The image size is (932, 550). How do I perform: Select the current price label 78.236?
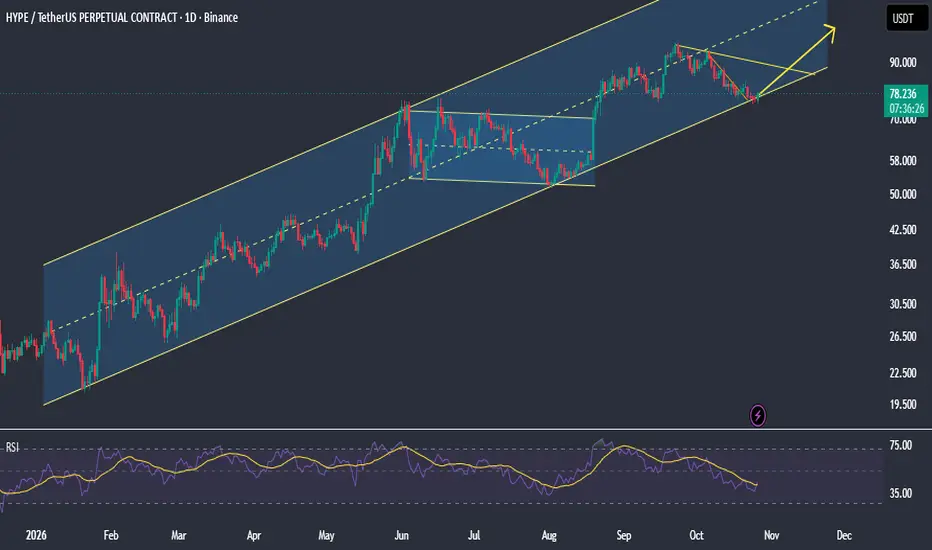pos(903,94)
